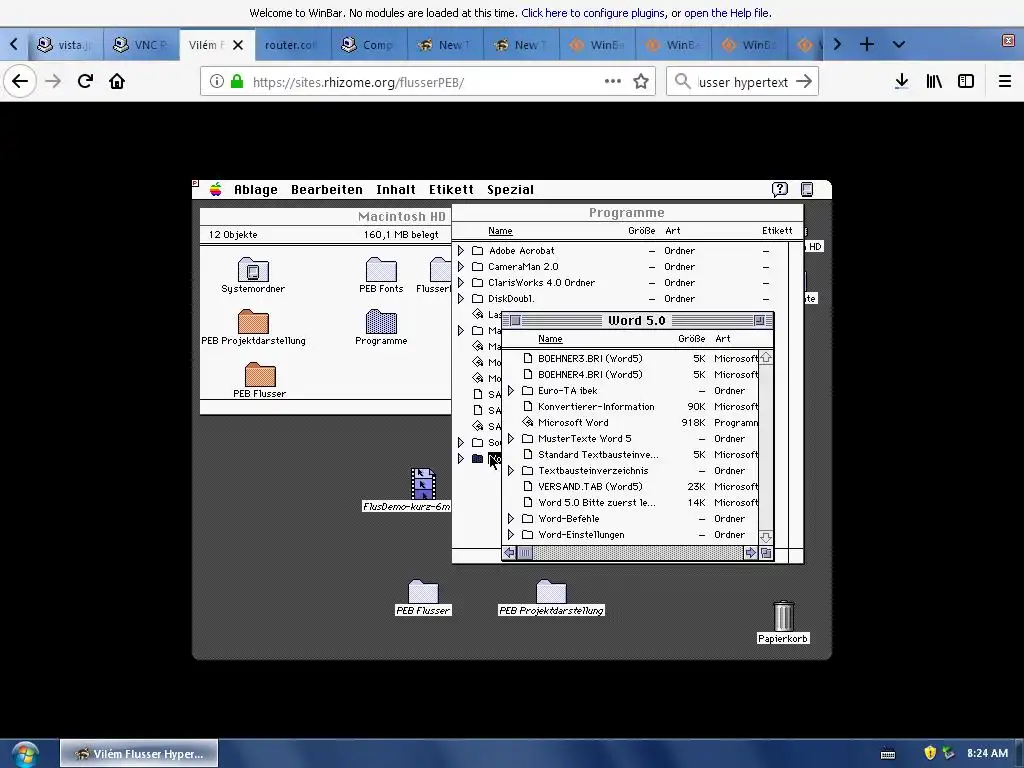
Task: Open a new tab with the plus button
Action: [x=867, y=44]
